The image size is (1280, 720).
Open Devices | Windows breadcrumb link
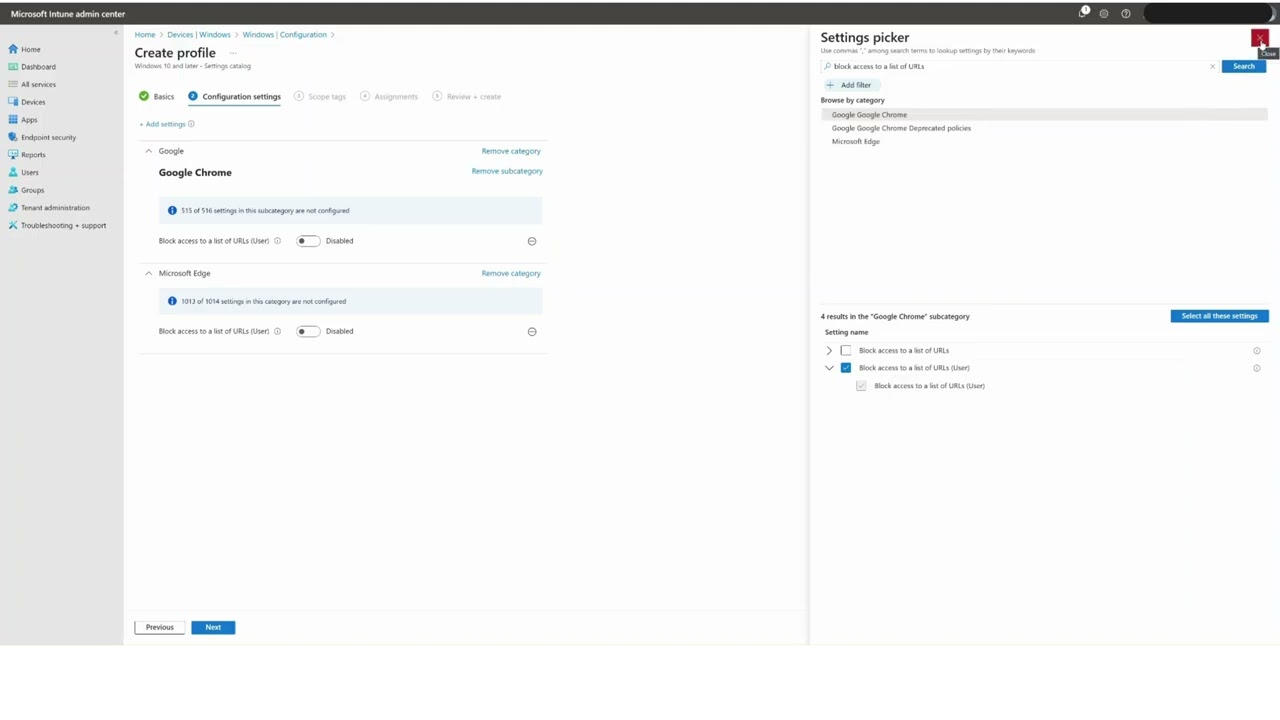coord(199,35)
